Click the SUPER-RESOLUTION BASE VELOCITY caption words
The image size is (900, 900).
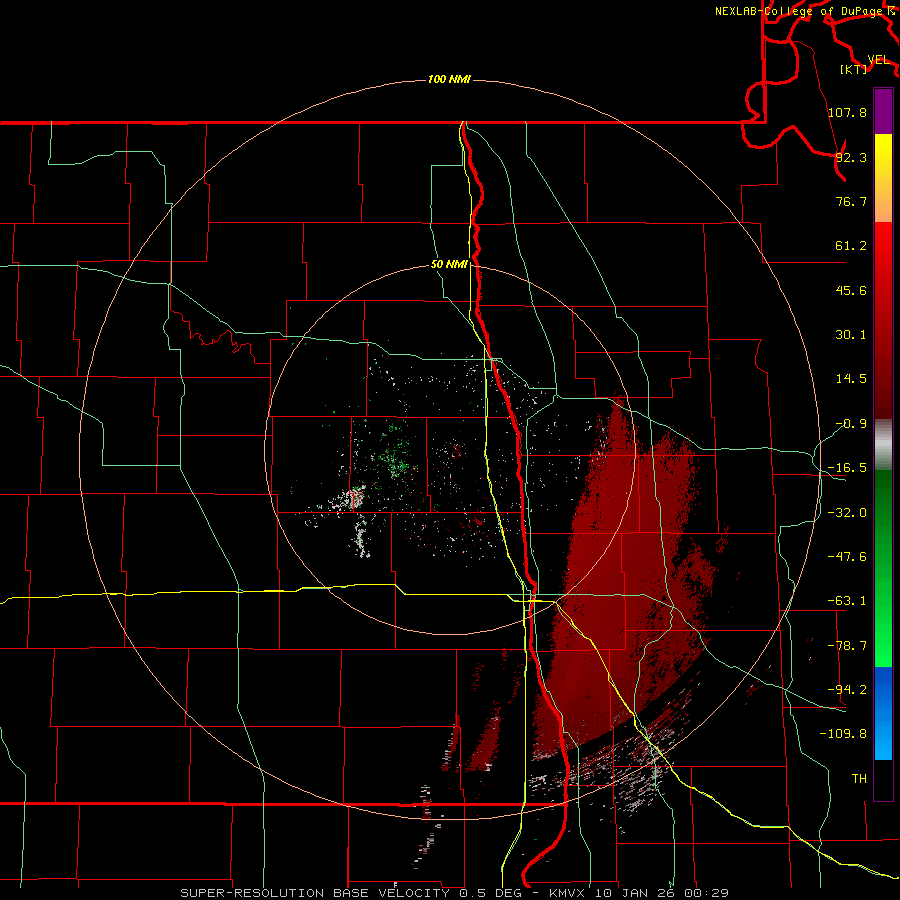click(x=315, y=893)
